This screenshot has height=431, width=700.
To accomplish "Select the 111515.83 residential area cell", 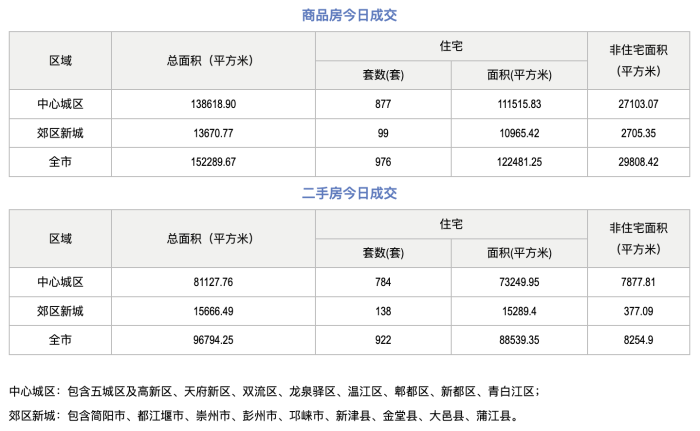I will point(520,104).
